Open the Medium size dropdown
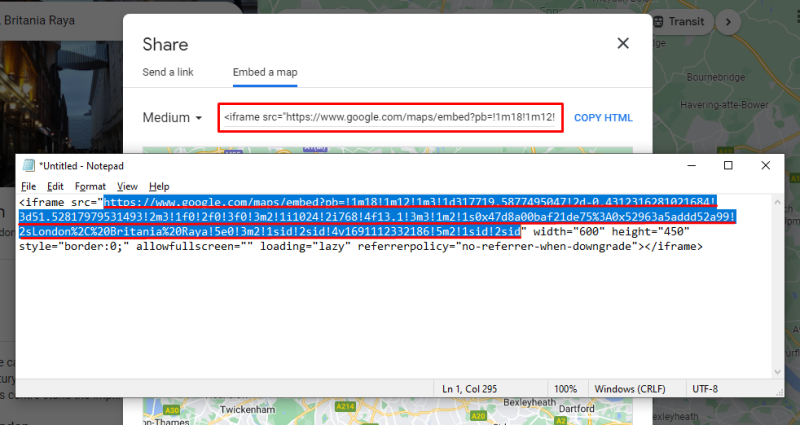This screenshot has width=800, height=425. 173,118
